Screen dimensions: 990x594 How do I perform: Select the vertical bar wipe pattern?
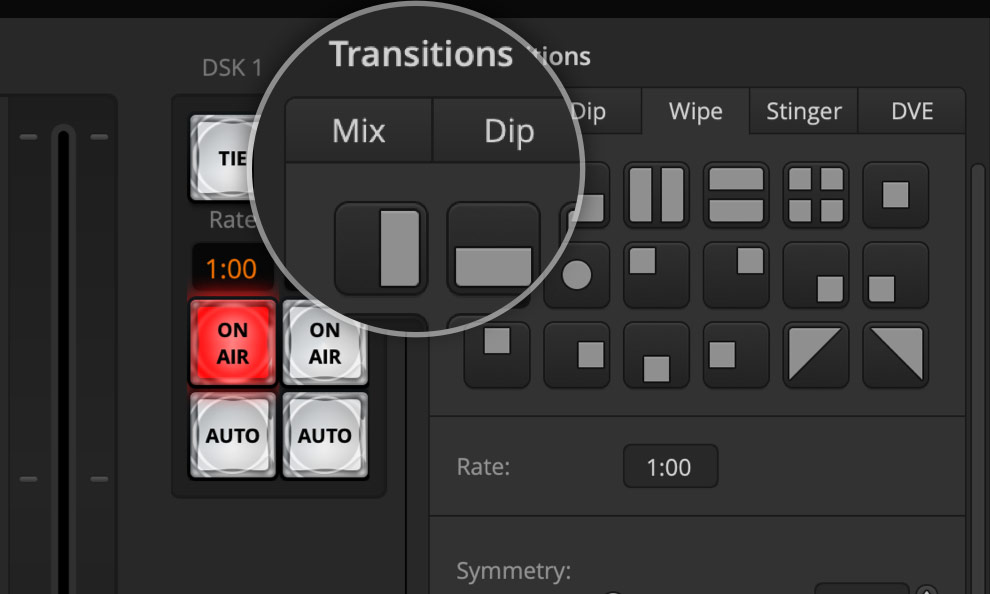381,247
